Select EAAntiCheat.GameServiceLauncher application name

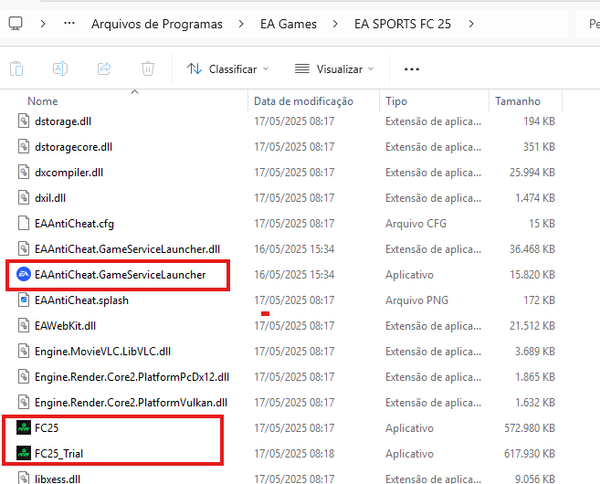pyautogui.click(x=120, y=275)
